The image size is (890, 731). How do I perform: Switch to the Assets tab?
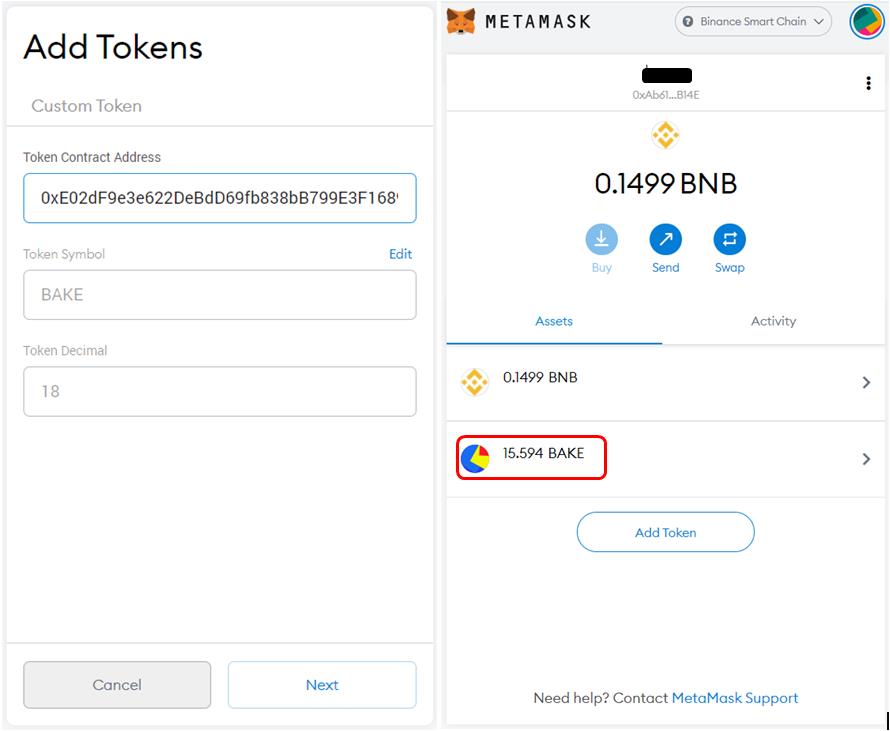pos(554,321)
